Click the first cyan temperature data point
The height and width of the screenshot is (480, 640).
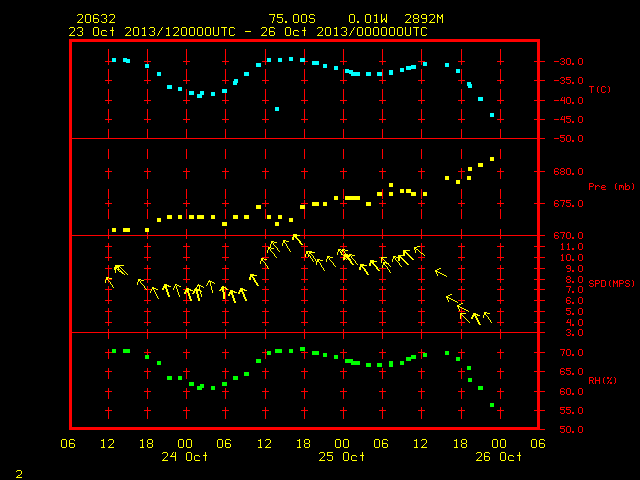tap(114, 60)
